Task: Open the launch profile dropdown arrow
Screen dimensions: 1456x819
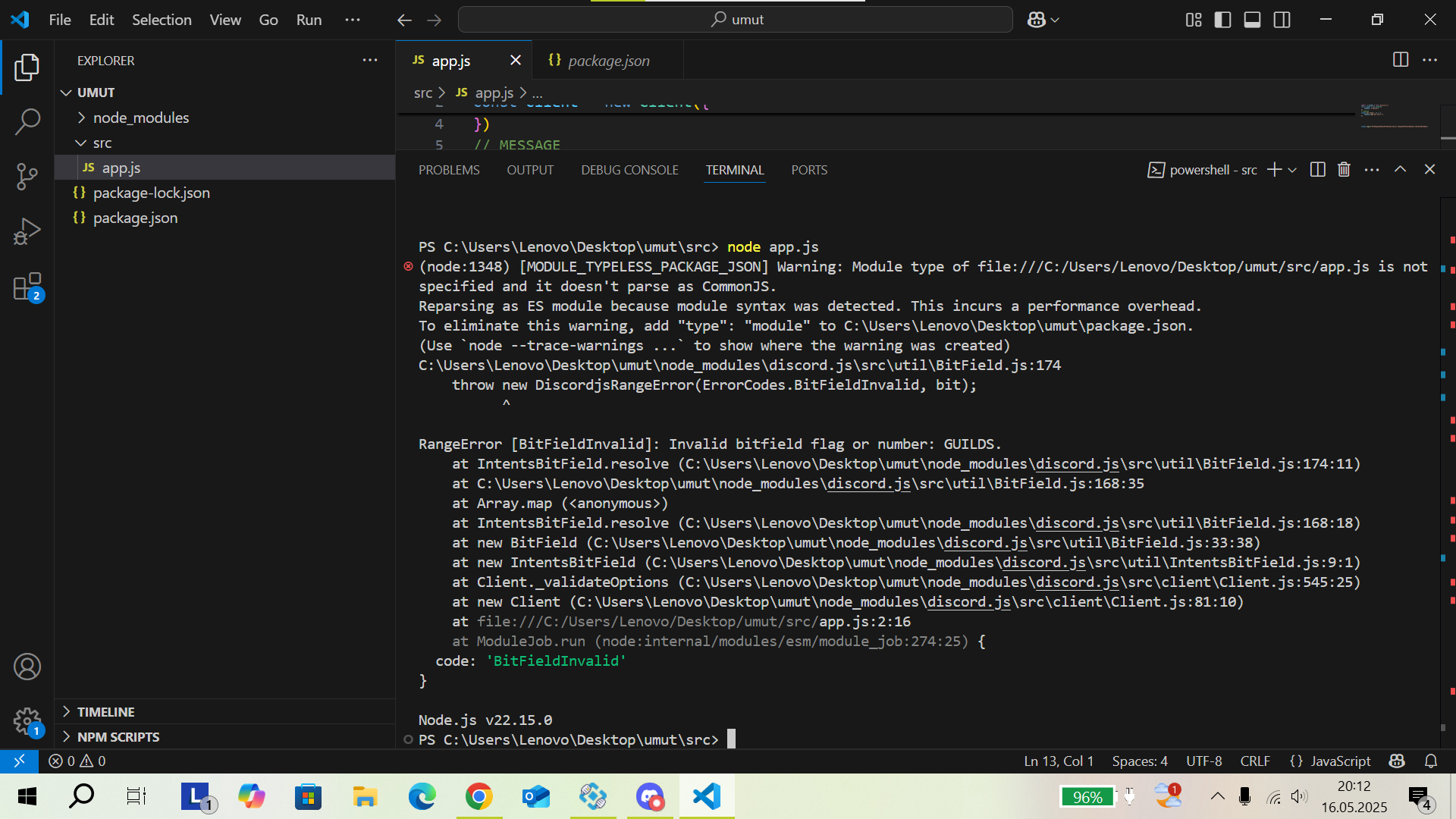Action: point(1292,170)
